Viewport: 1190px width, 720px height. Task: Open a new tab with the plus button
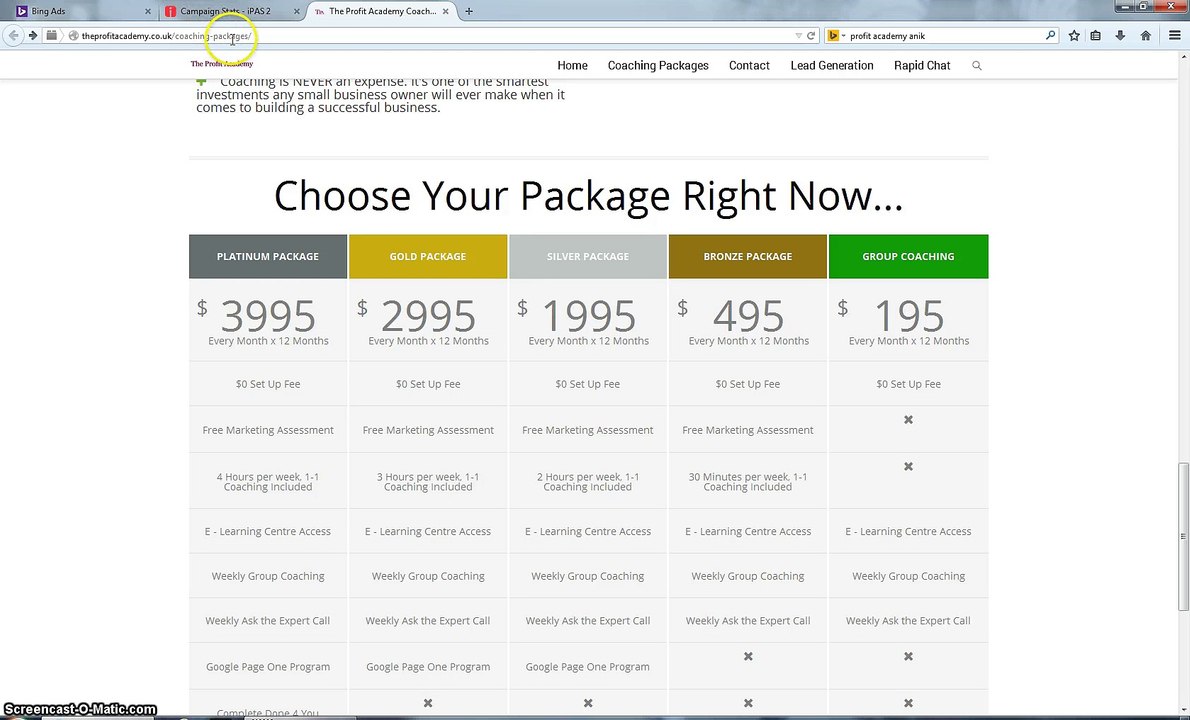click(469, 11)
